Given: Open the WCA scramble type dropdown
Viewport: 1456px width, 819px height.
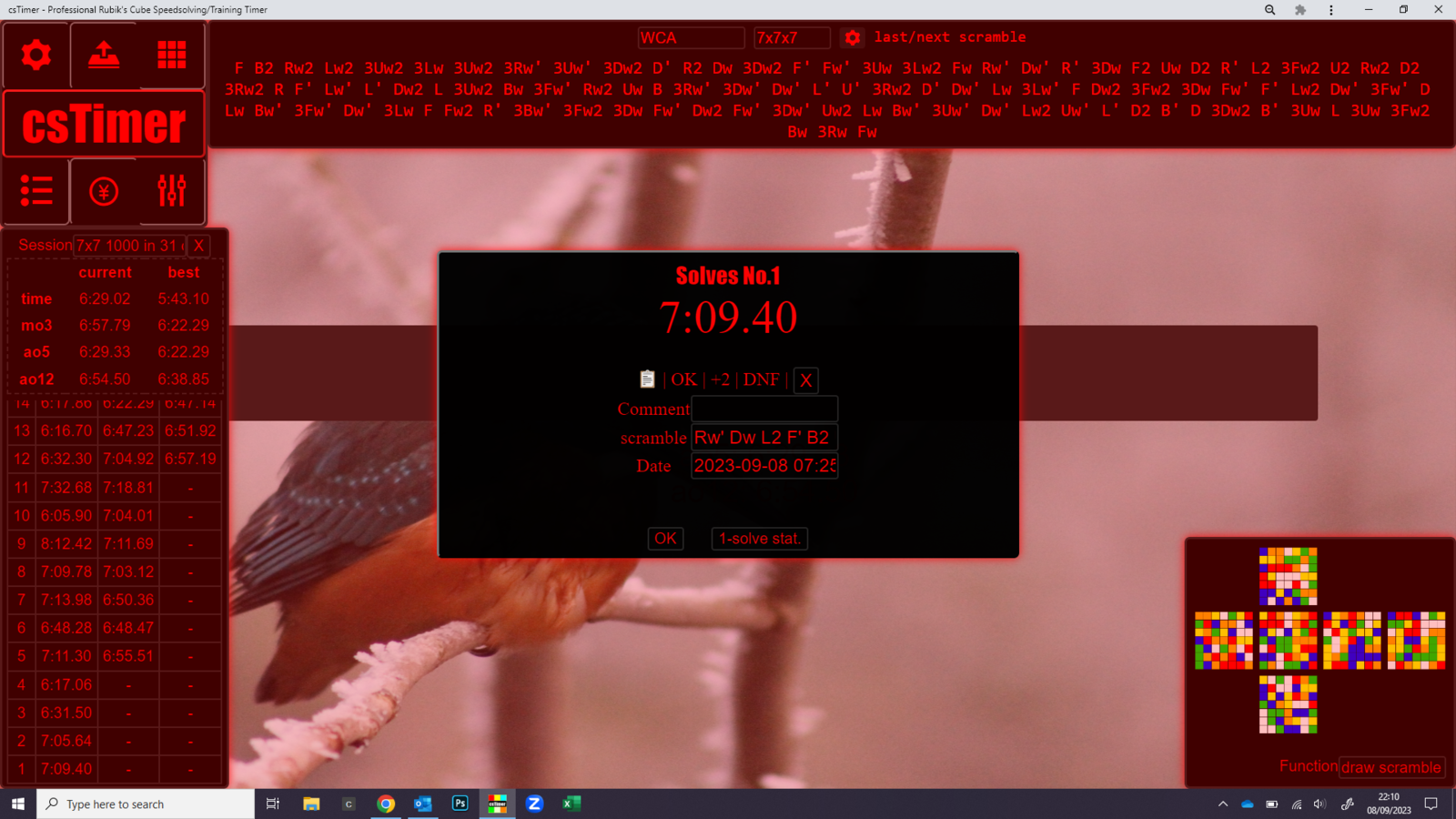Looking at the screenshot, I should point(691,37).
